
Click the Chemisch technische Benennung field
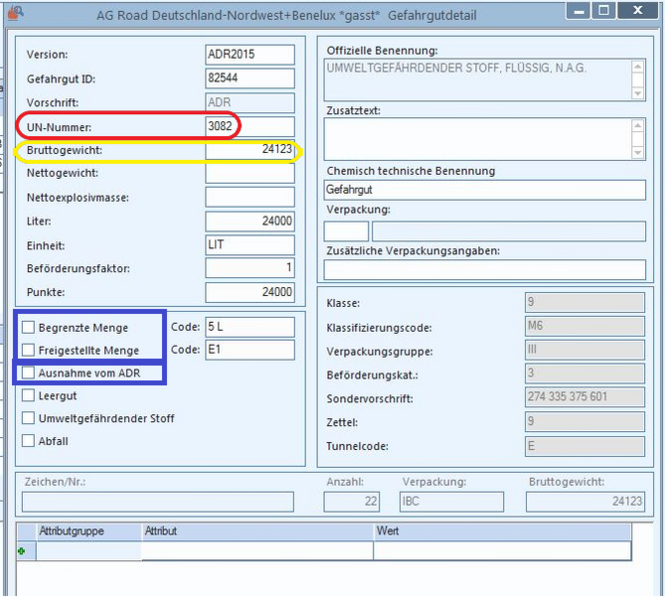pyautogui.click(x=485, y=190)
